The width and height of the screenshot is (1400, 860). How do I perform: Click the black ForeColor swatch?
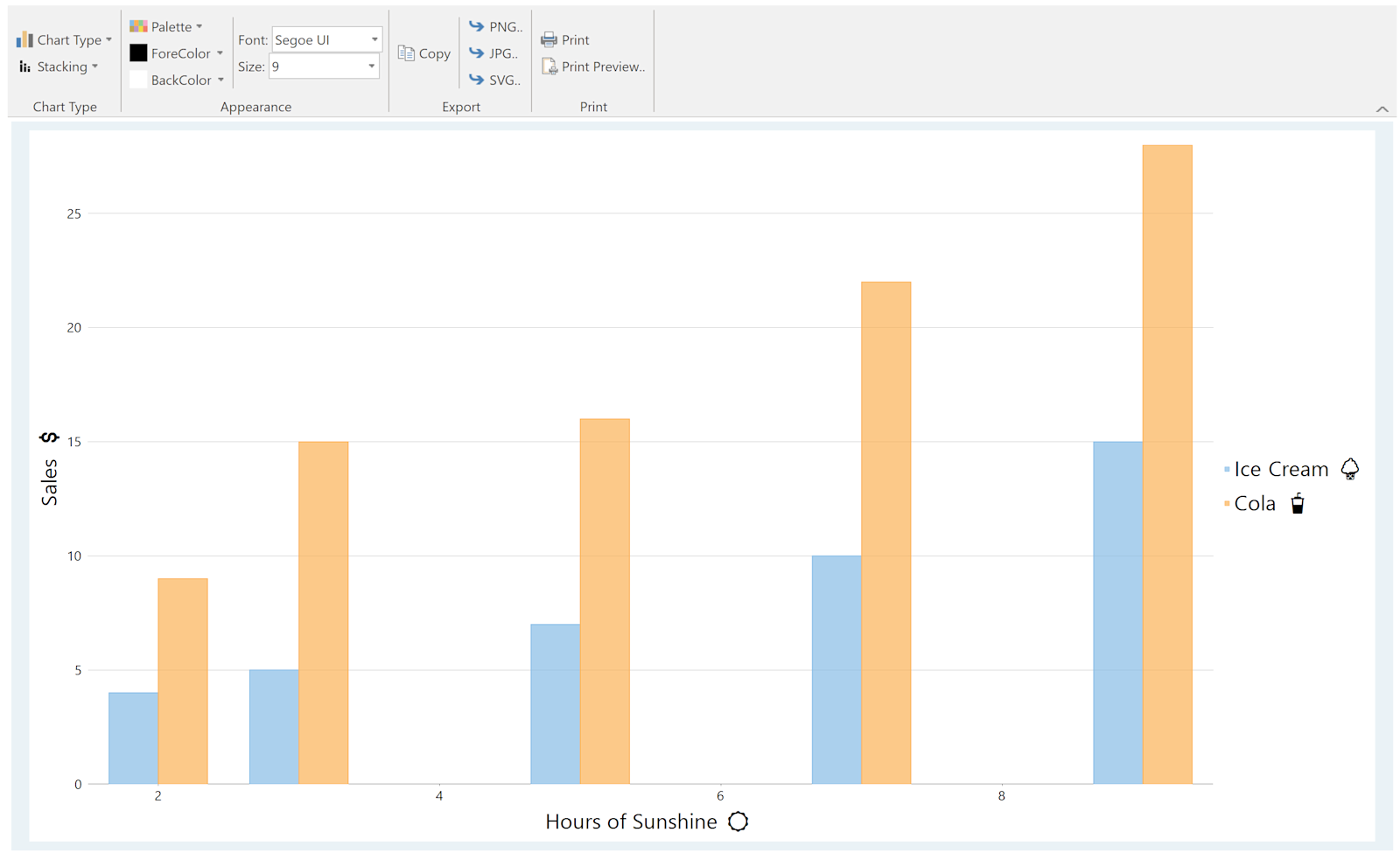point(138,53)
